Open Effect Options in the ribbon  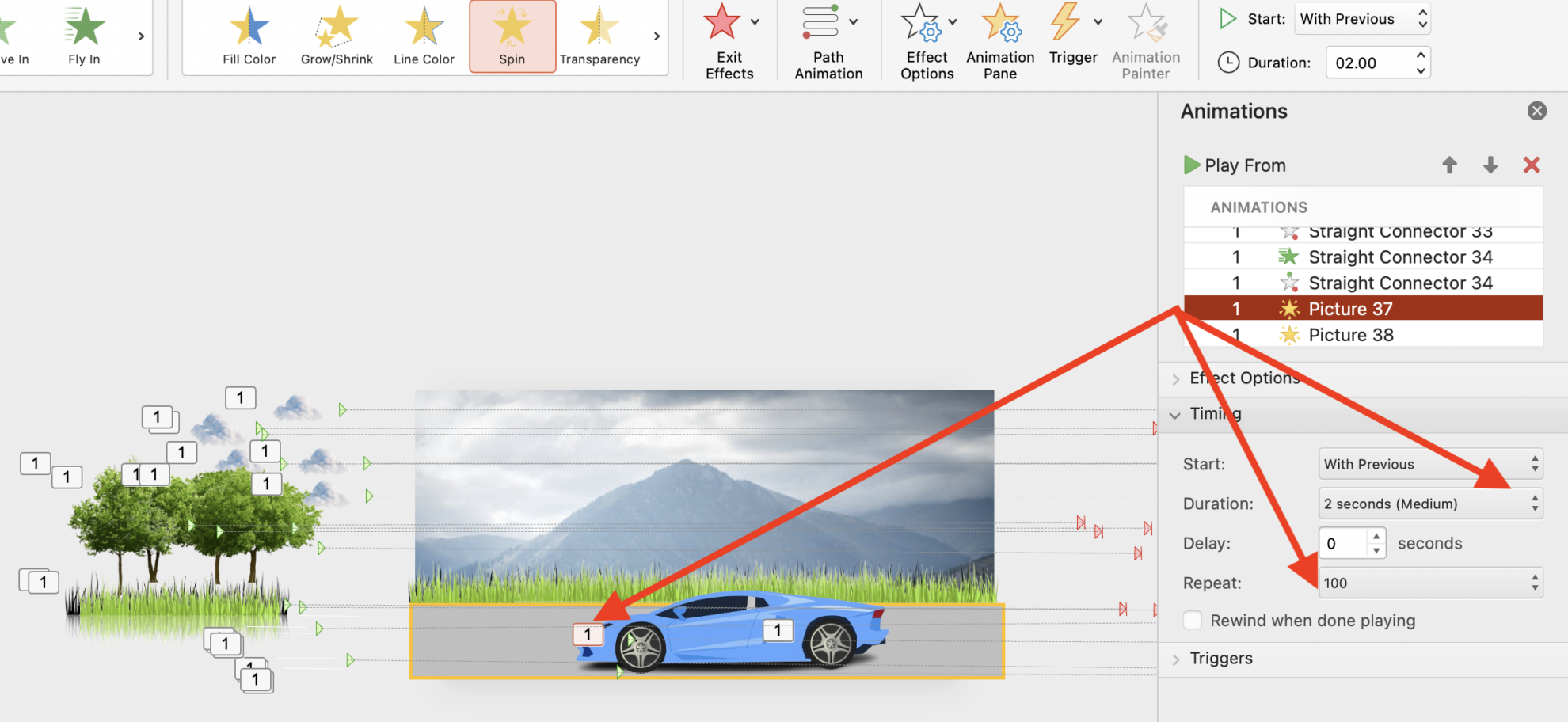click(x=927, y=41)
